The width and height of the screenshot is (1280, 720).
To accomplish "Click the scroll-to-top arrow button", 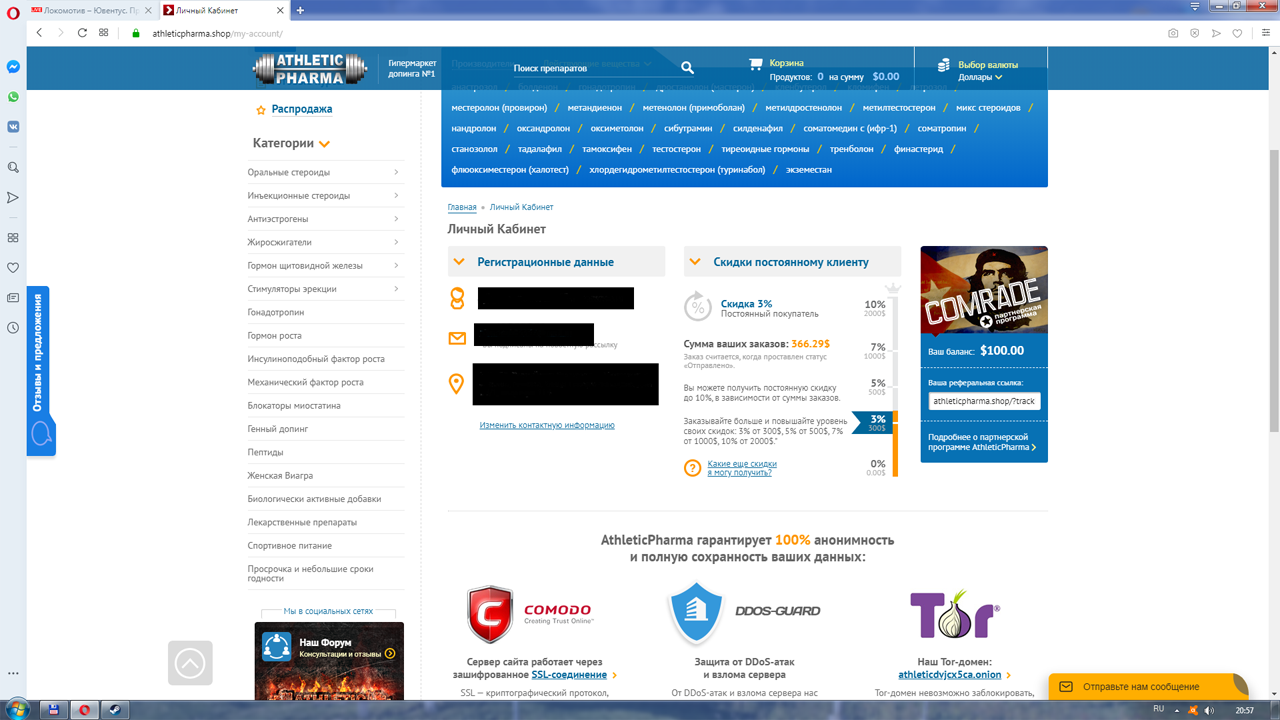I will pos(190,663).
